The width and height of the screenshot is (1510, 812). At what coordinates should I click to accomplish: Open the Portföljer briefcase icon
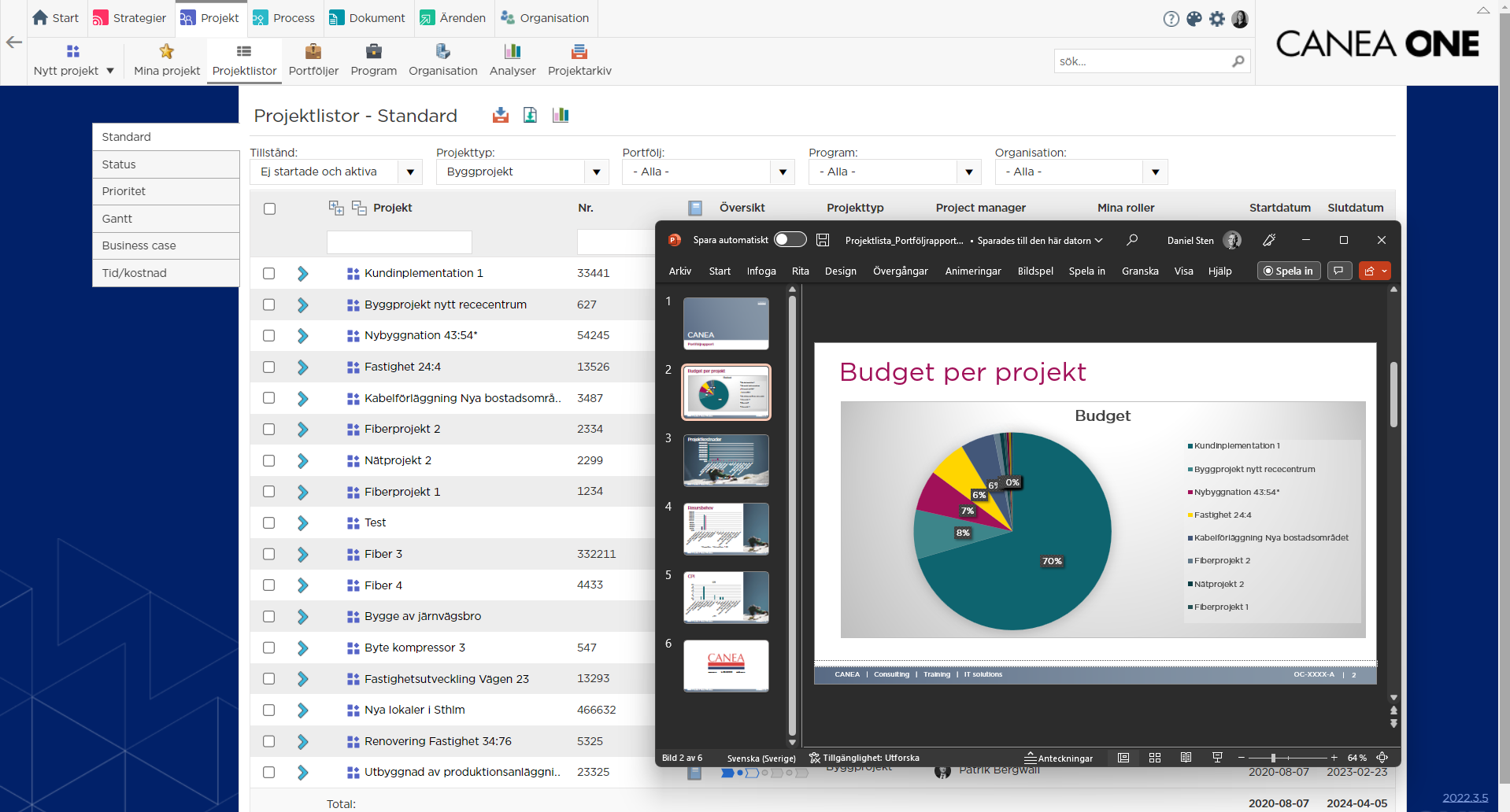(x=313, y=51)
